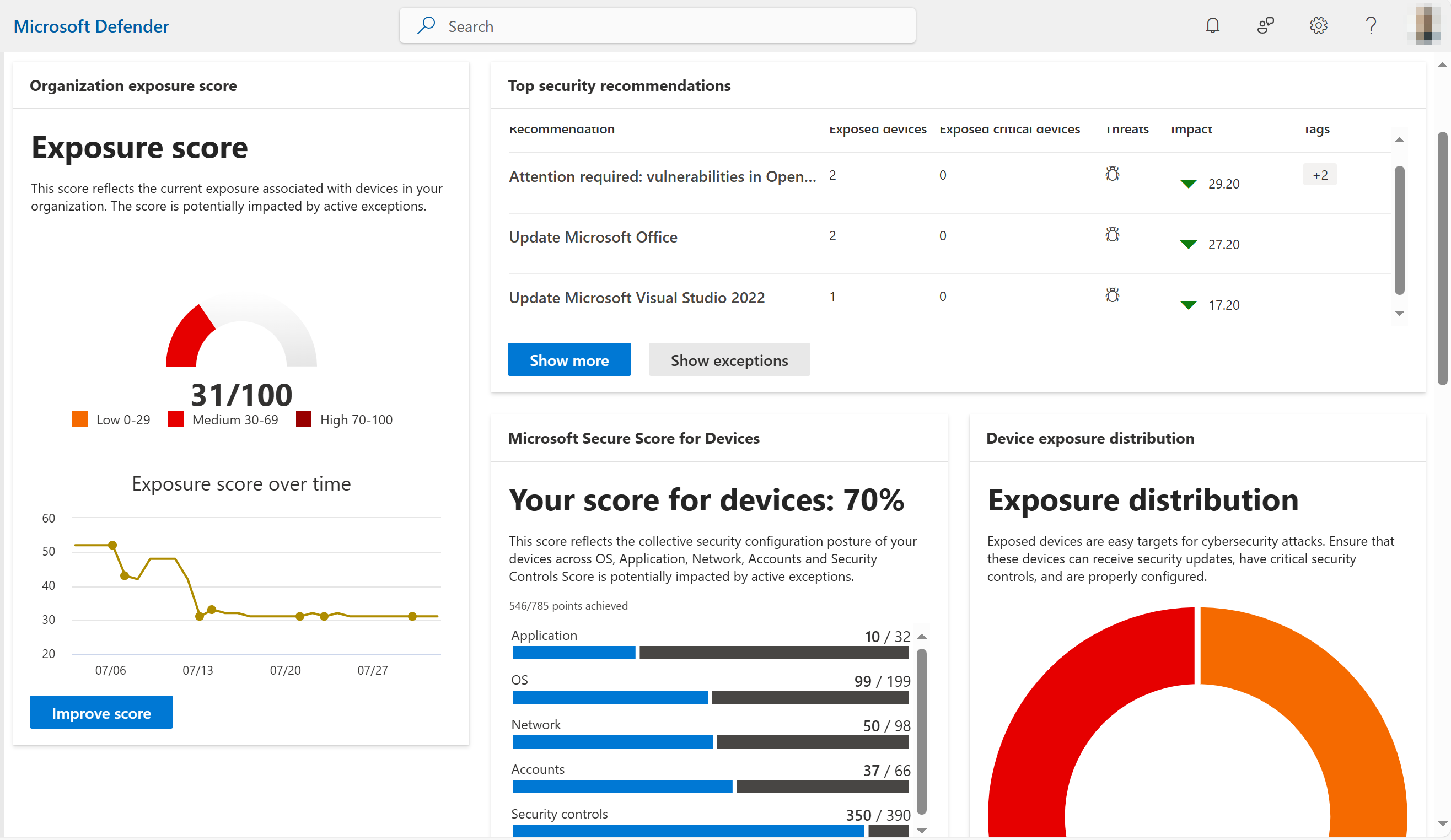Image resolution: width=1451 pixels, height=840 pixels.
Task: Click the 99 / 199 OS score value
Action: [x=882, y=681]
